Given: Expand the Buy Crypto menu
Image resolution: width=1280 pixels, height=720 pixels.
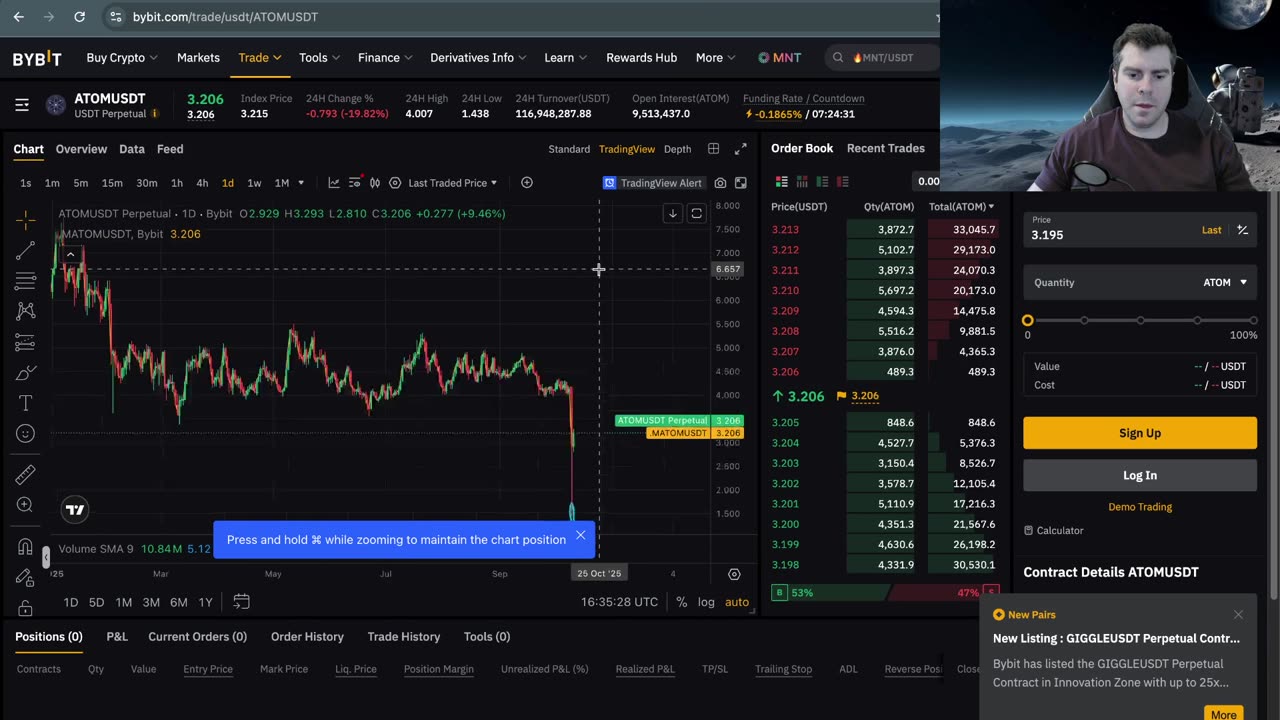Looking at the screenshot, I should (122, 58).
